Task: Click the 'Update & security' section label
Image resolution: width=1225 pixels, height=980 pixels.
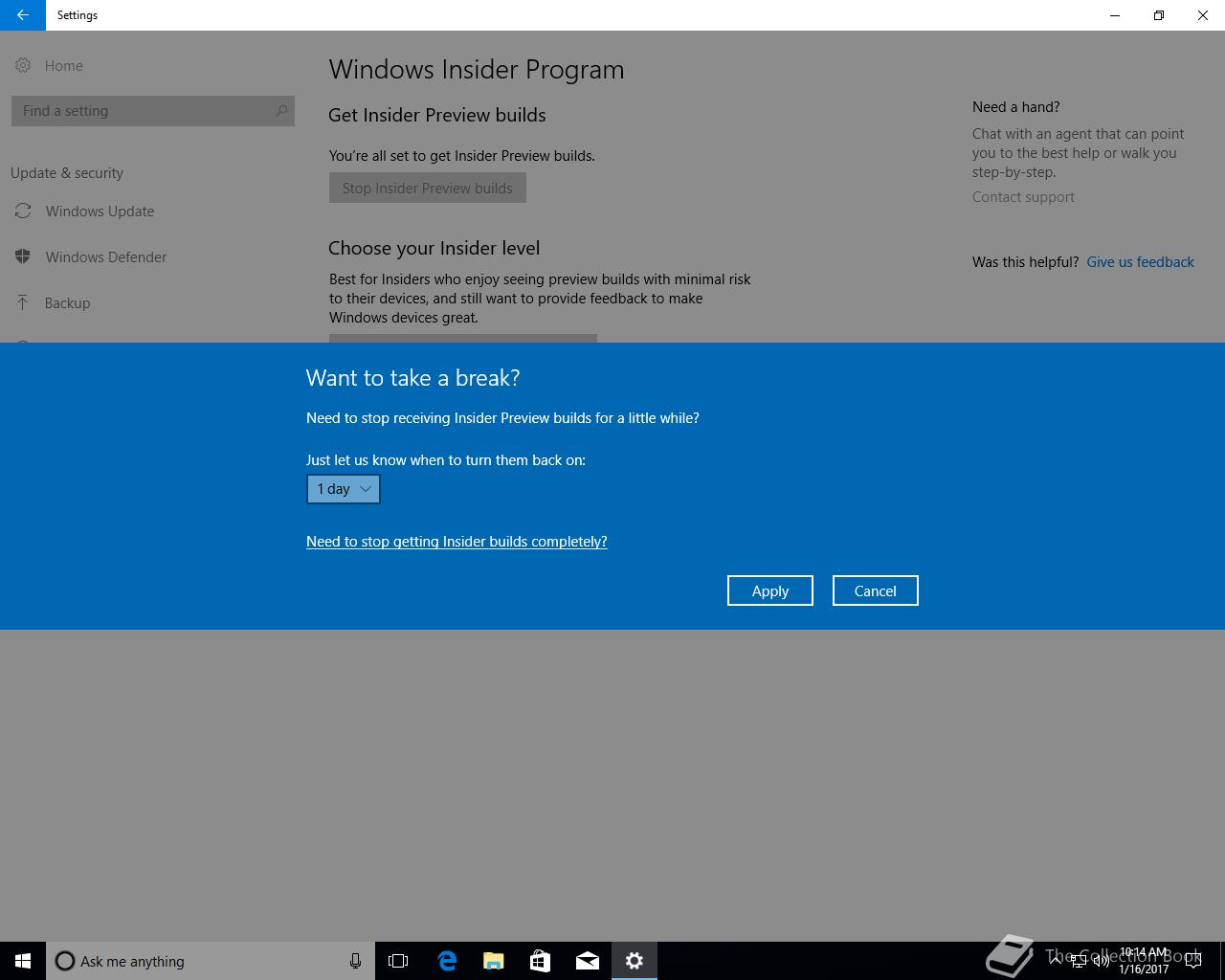Action: point(67,173)
